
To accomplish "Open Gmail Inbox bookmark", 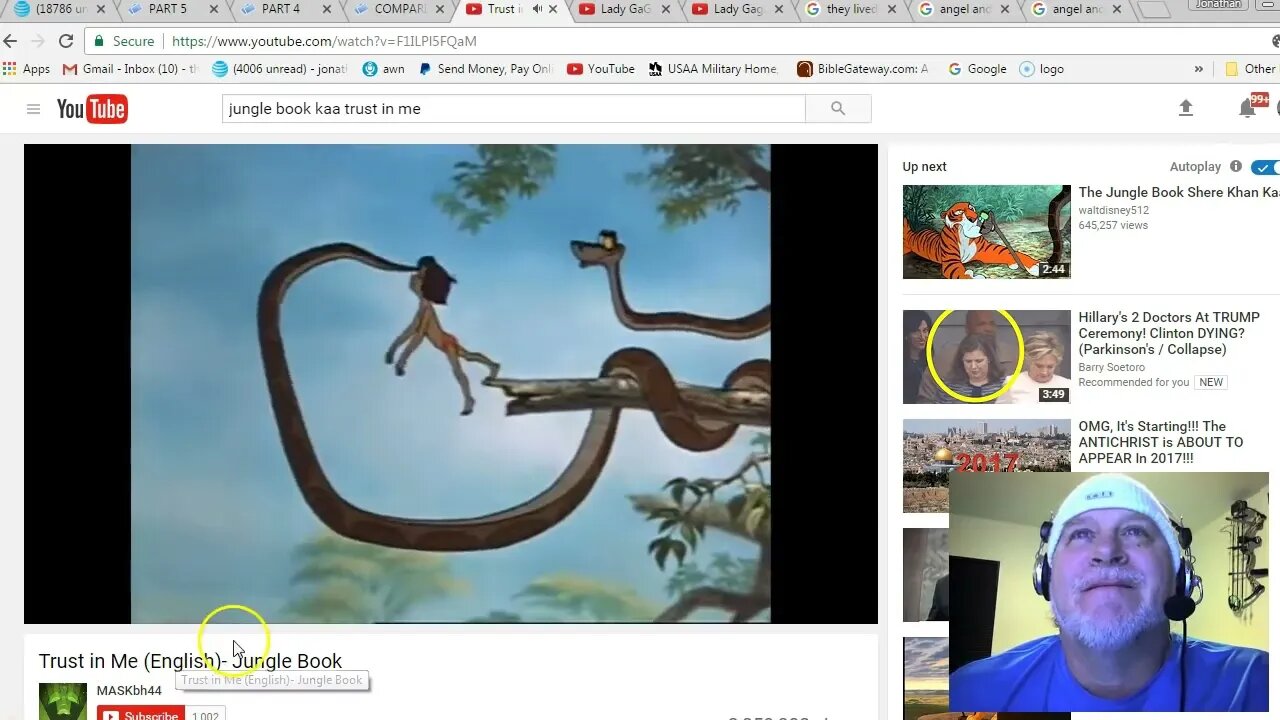I will (x=130, y=69).
